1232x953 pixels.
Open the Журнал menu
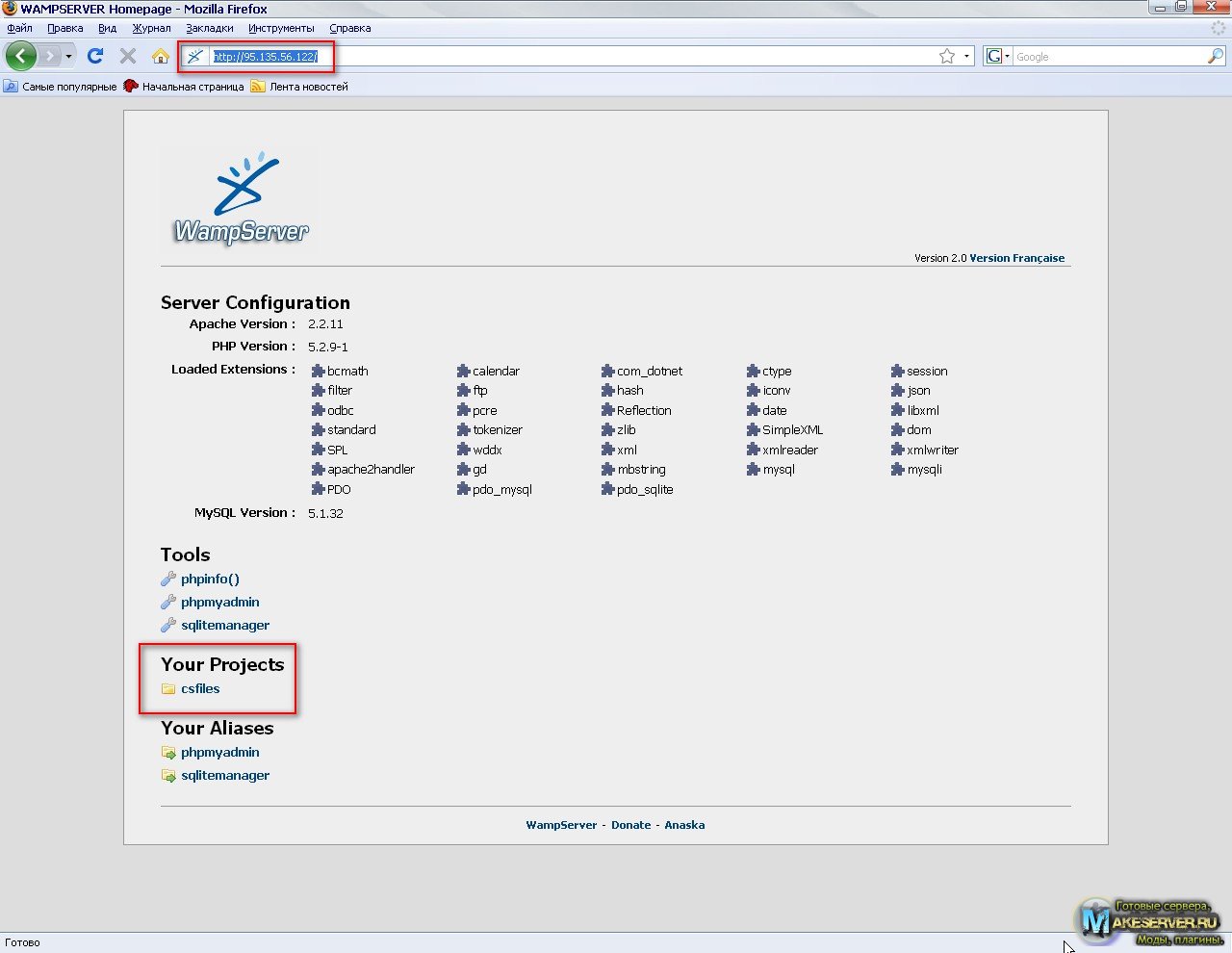click(x=151, y=28)
